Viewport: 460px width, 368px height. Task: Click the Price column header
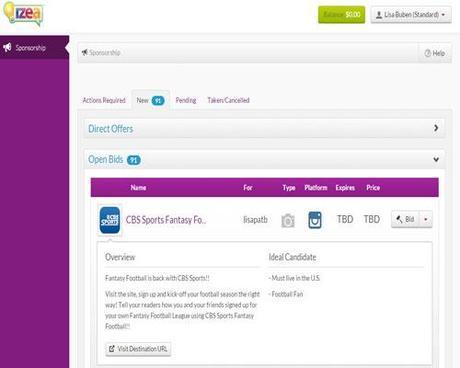pyautogui.click(x=373, y=188)
